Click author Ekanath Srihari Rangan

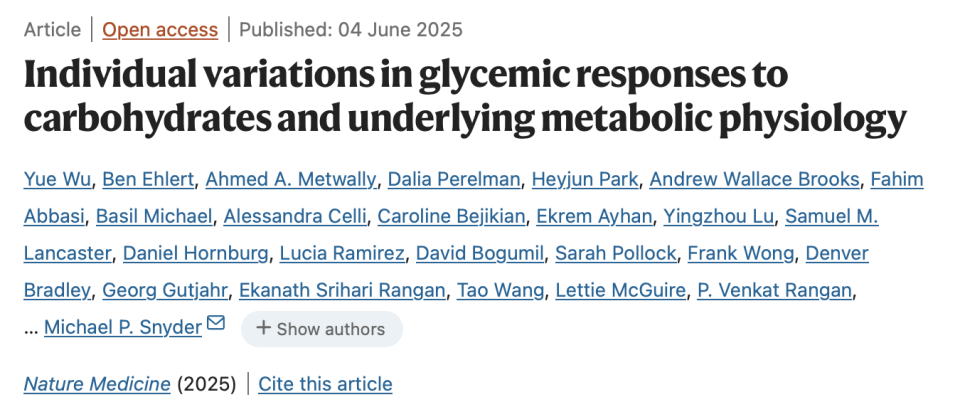[x=342, y=290]
